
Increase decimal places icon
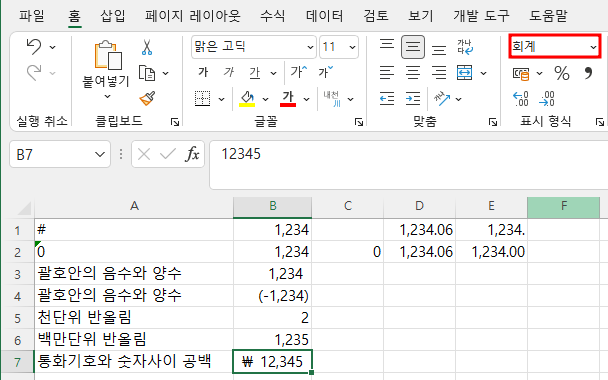pyautogui.click(x=520, y=98)
